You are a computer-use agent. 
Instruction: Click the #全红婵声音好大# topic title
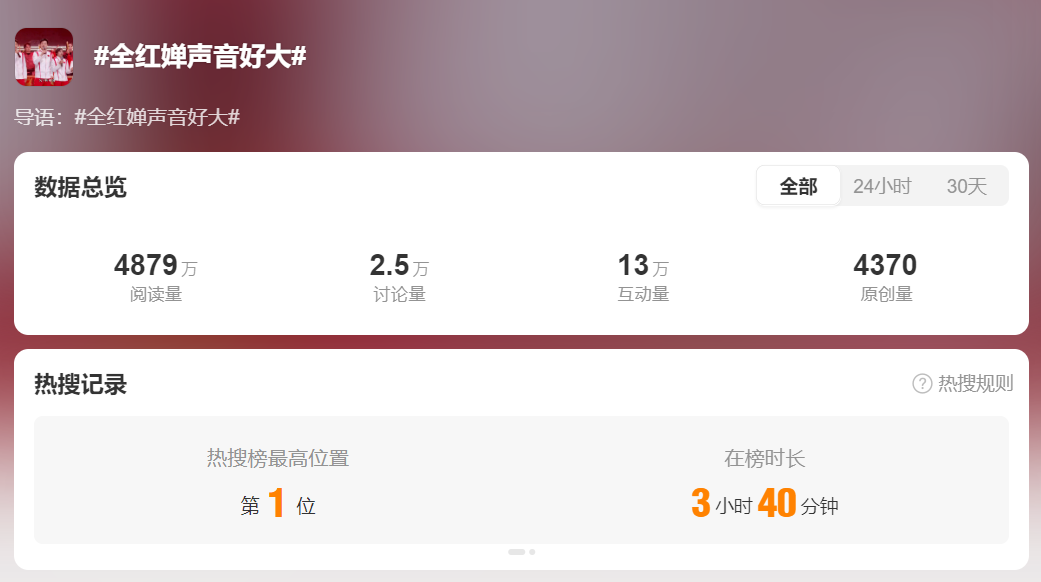click(200, 56)
